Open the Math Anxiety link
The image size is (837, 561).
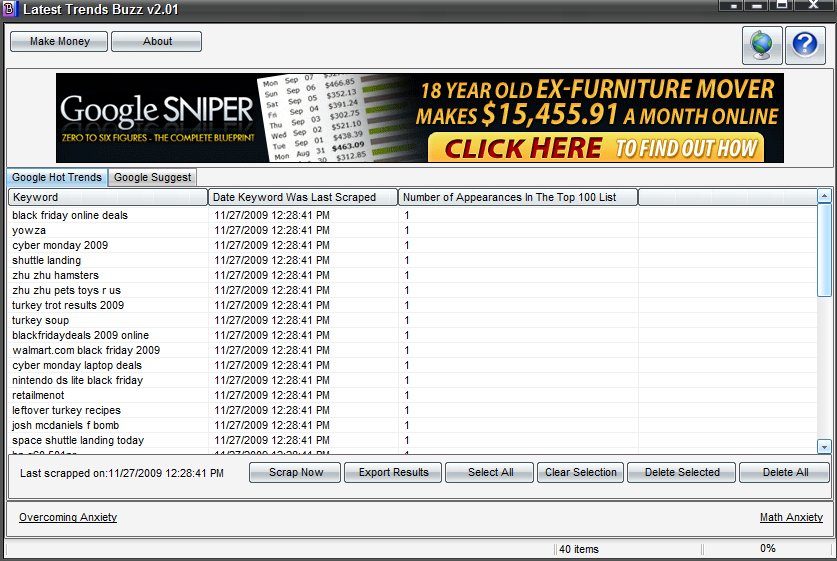tap(791, 517)
